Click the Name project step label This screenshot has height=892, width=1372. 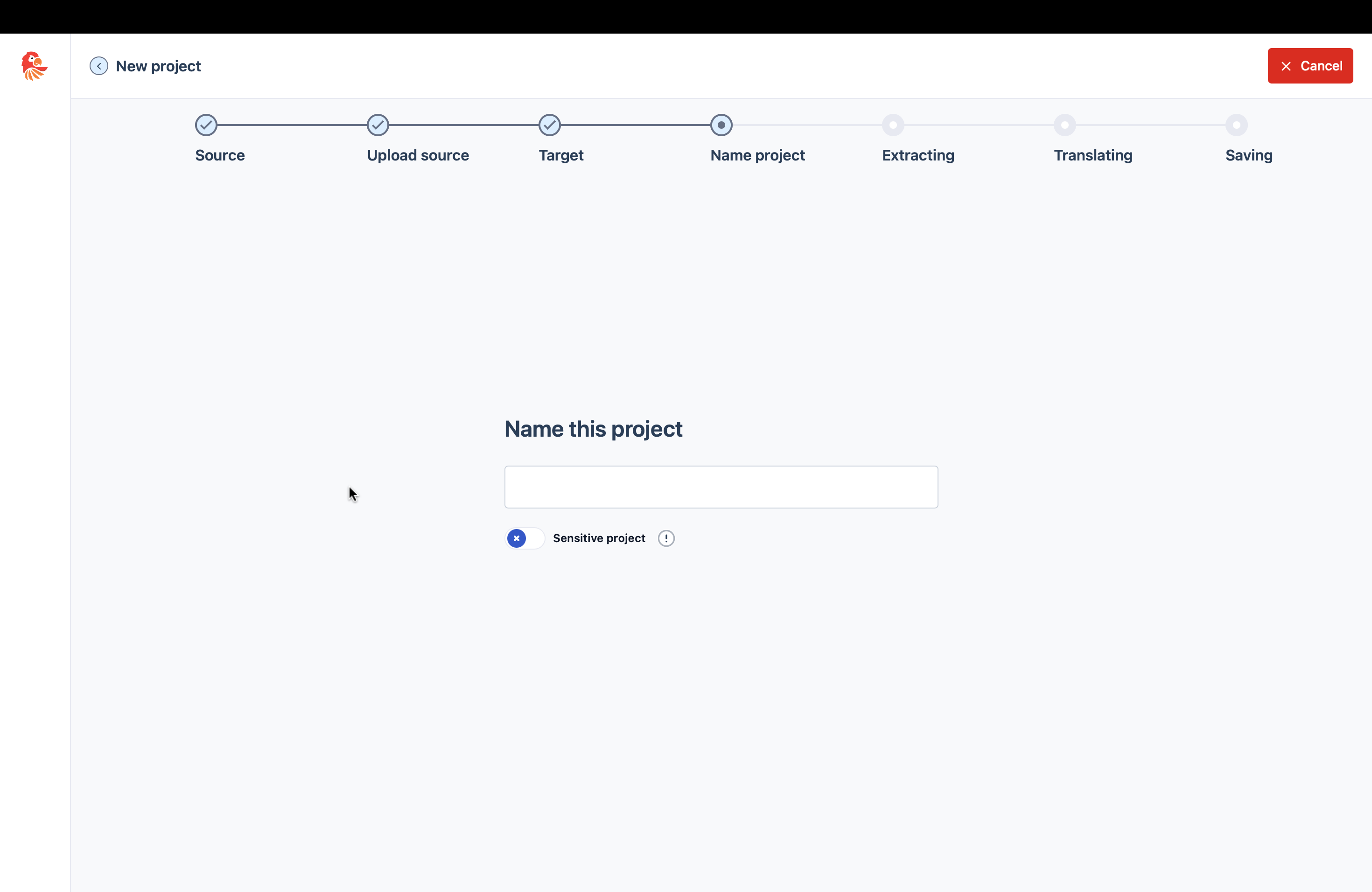click(x=757, y=155)
